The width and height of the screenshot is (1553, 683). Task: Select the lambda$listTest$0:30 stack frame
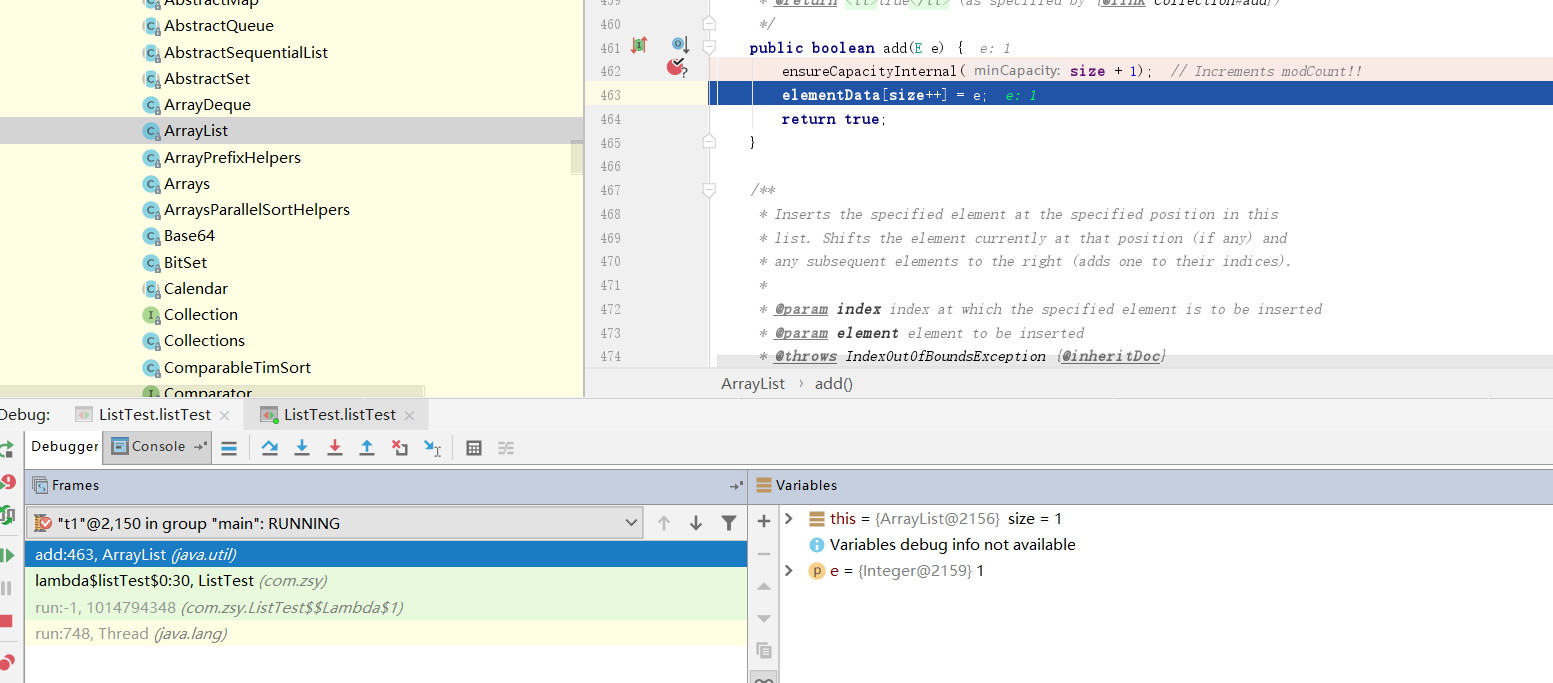click(x=180, y=581)
